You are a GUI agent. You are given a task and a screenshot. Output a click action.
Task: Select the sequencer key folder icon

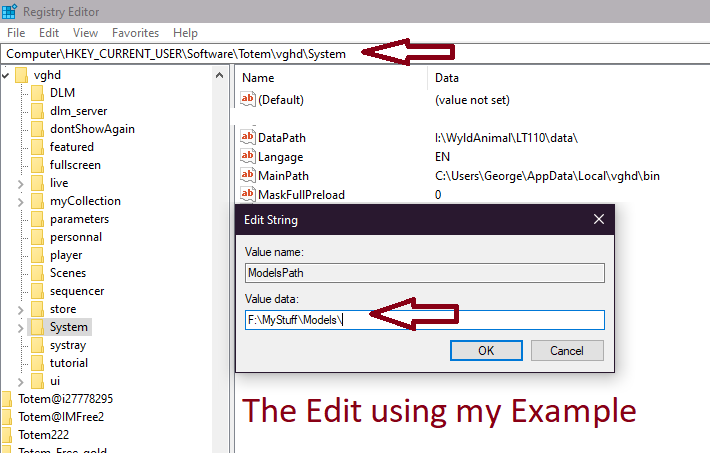tap(38, 291)
